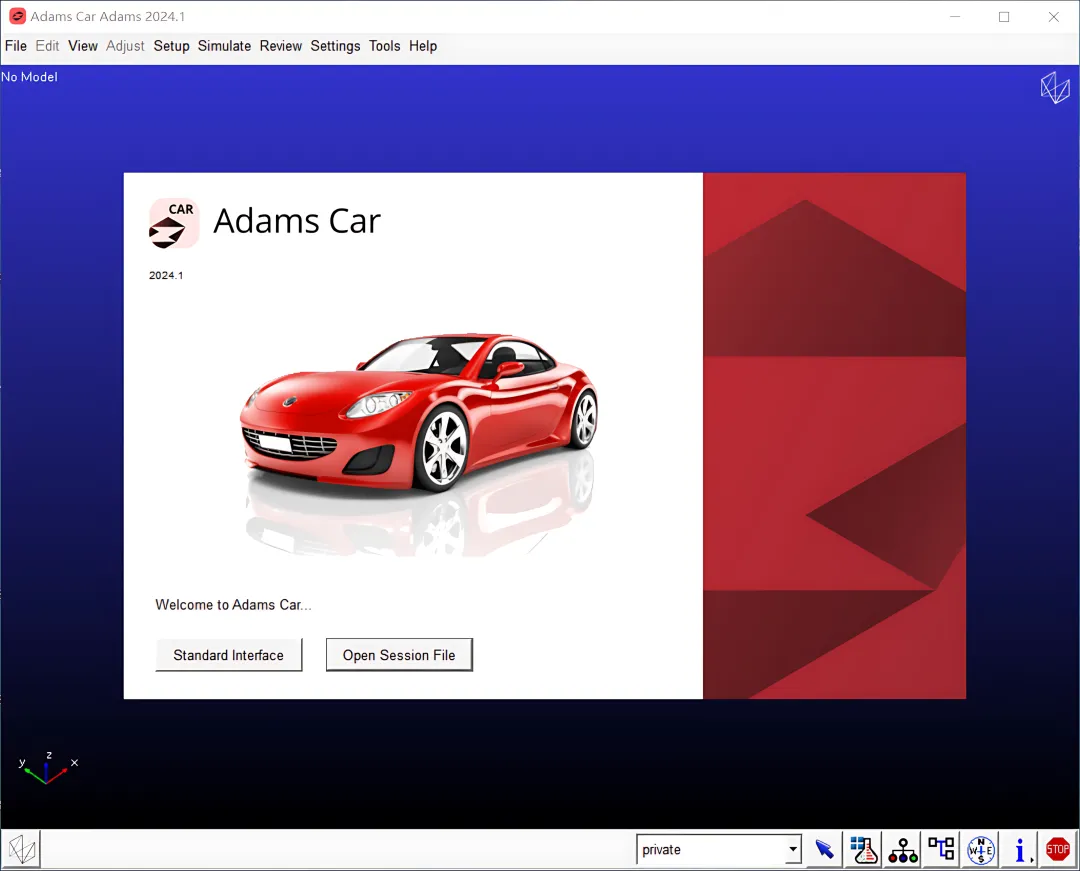This screenshot has width=1080, height=871.
Task: Click the Adams Car title bar app icon
Action: [17, 16]
